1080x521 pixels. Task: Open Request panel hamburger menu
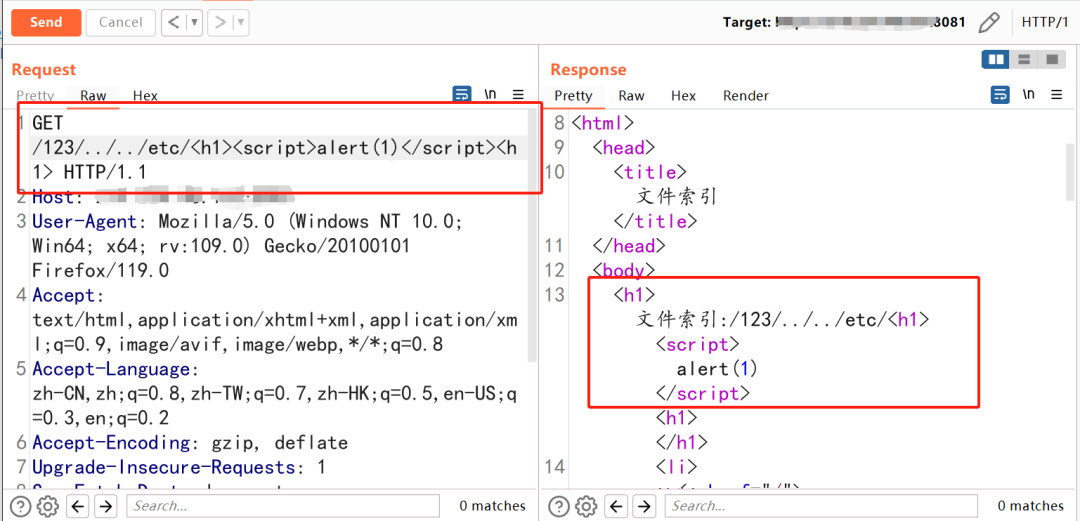click(x=519, y=95)
